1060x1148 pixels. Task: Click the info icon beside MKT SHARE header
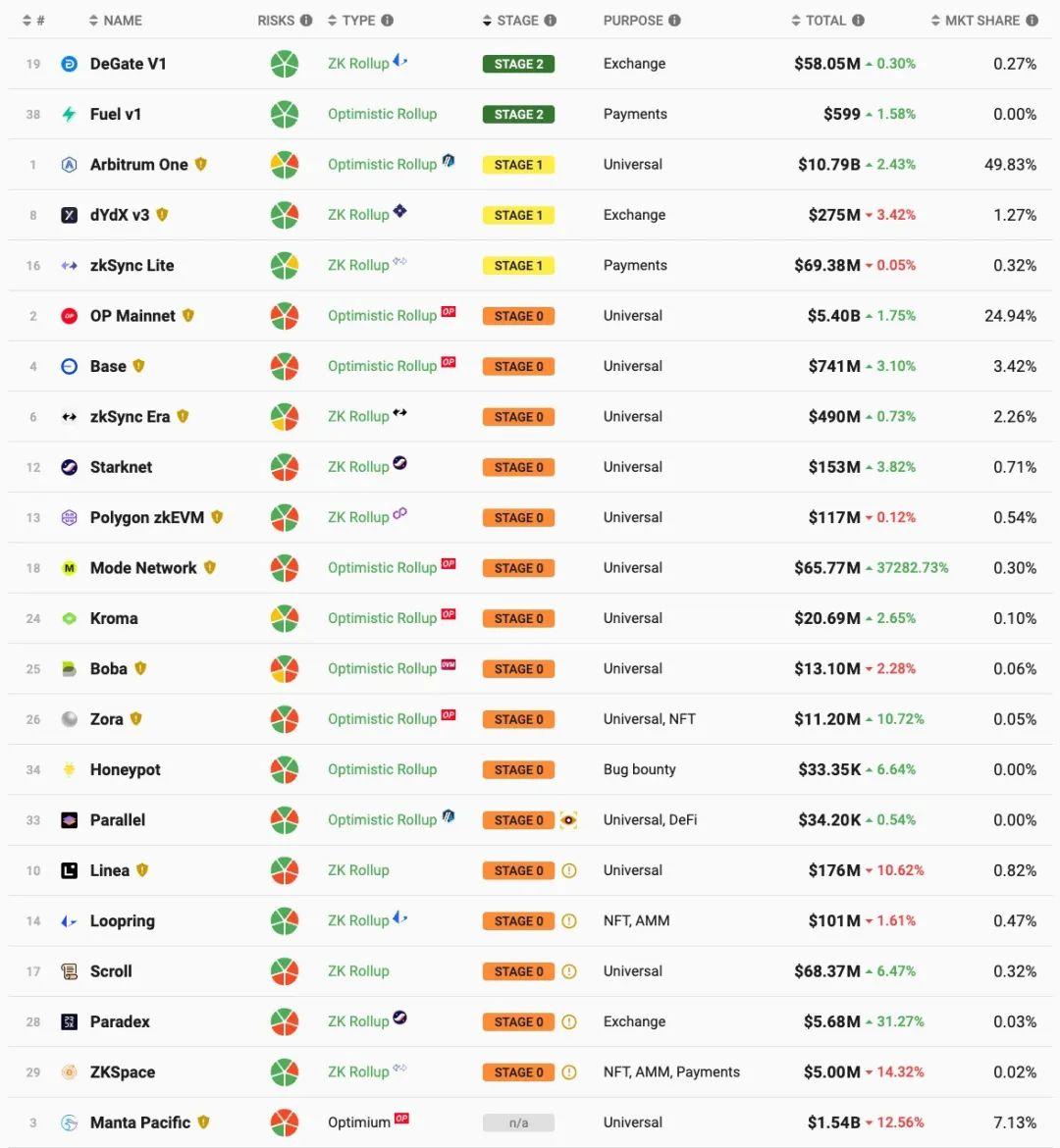point(1032,21)
